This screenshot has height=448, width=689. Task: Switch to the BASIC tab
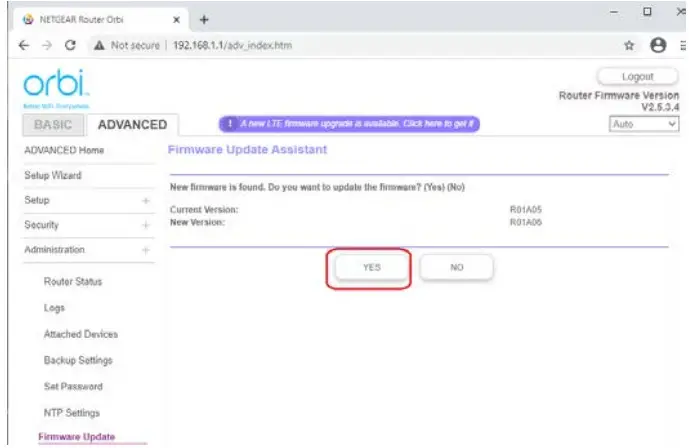tap(53, 125)
